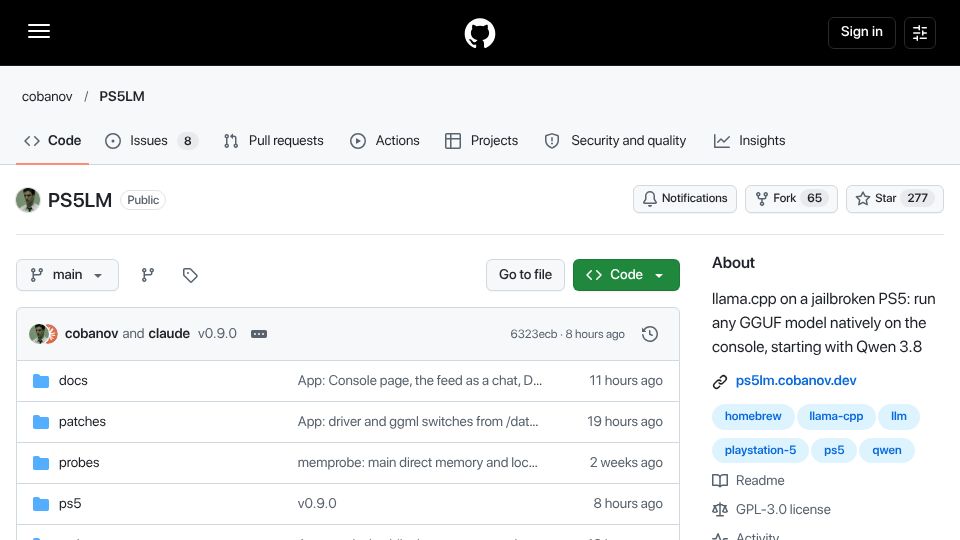Screen dimensions: 960x540
Task: Open the cobanov owner link
Action: 47,96
